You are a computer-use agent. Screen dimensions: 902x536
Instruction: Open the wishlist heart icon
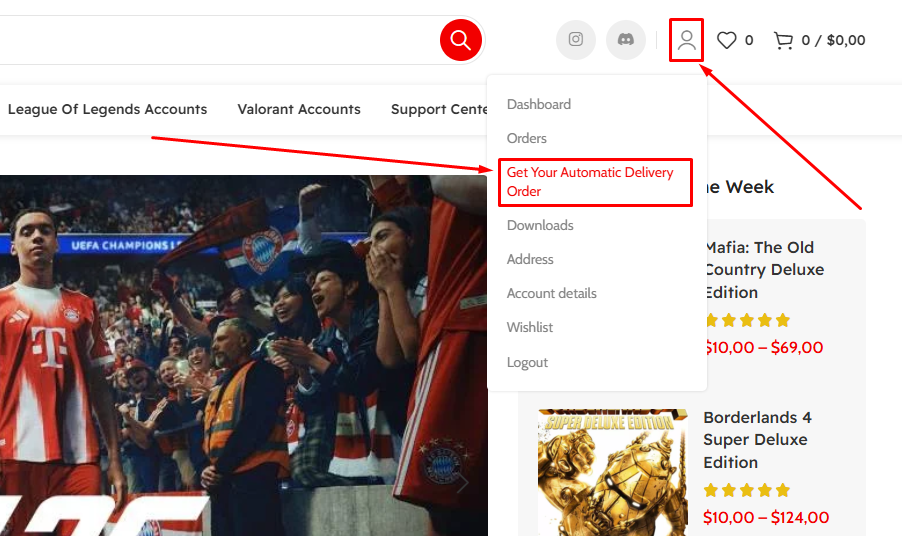coord(727,40)
